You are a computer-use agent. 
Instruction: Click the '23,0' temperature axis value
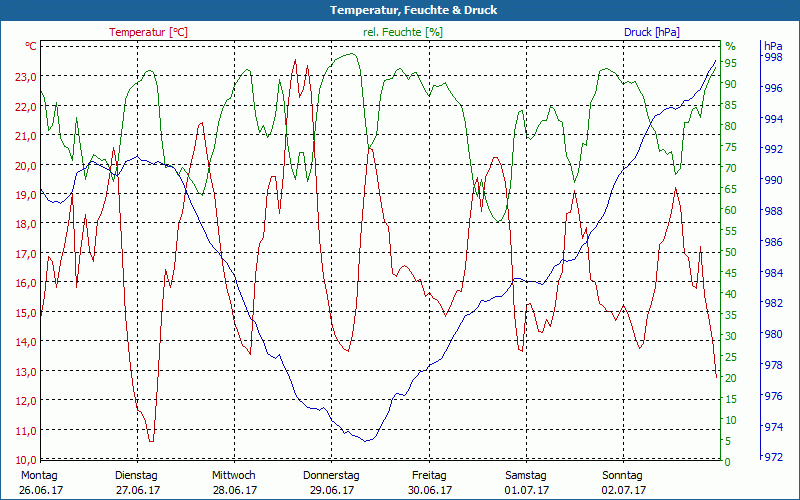27,77
